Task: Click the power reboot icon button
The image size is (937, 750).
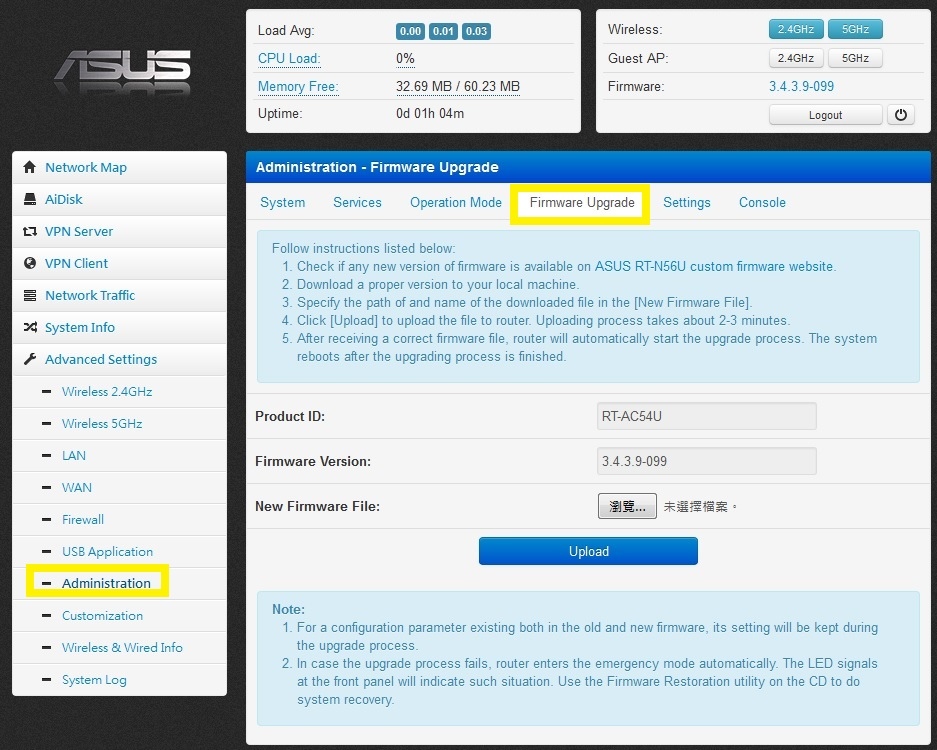Action: (x=901, y=115)
